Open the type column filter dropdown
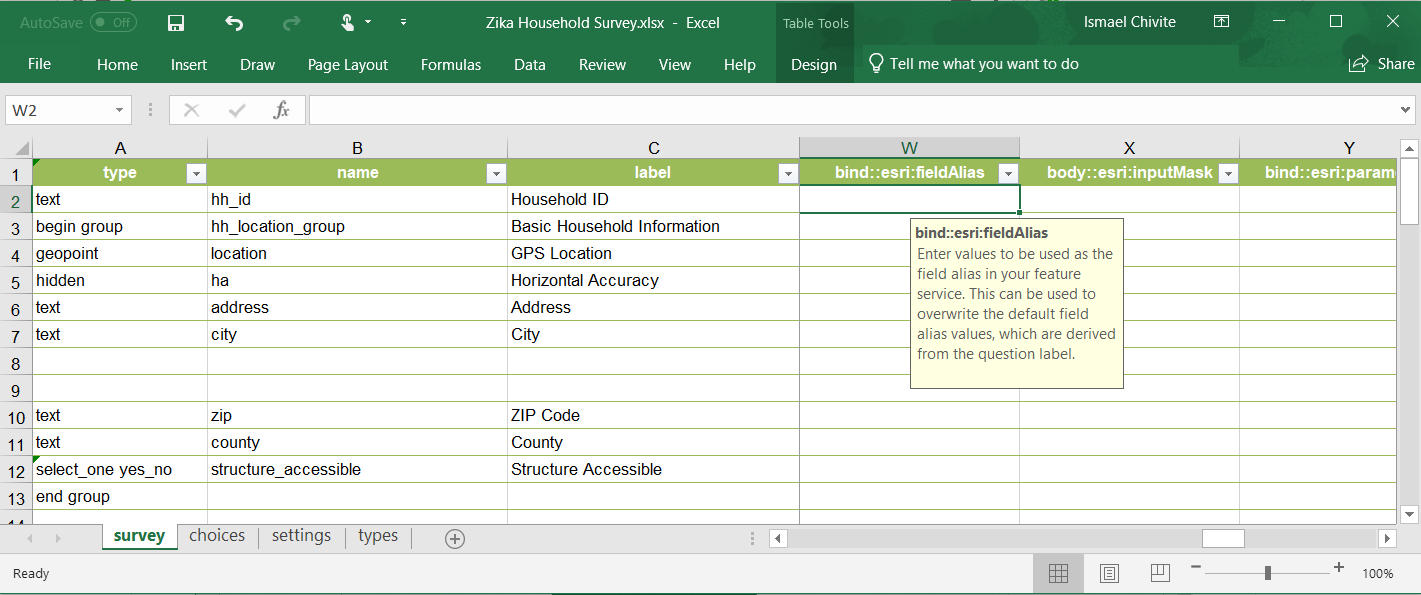The width and height of the screenshot is (1421, 595). tap(196, 172)
